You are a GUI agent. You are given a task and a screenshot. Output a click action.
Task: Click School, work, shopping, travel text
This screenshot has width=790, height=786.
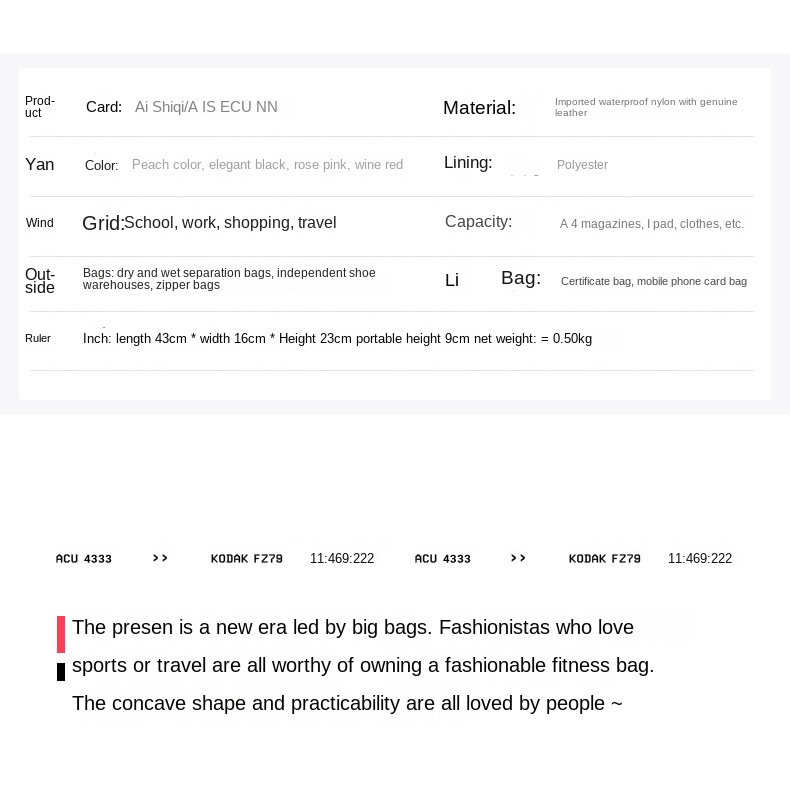coord(230,222)
